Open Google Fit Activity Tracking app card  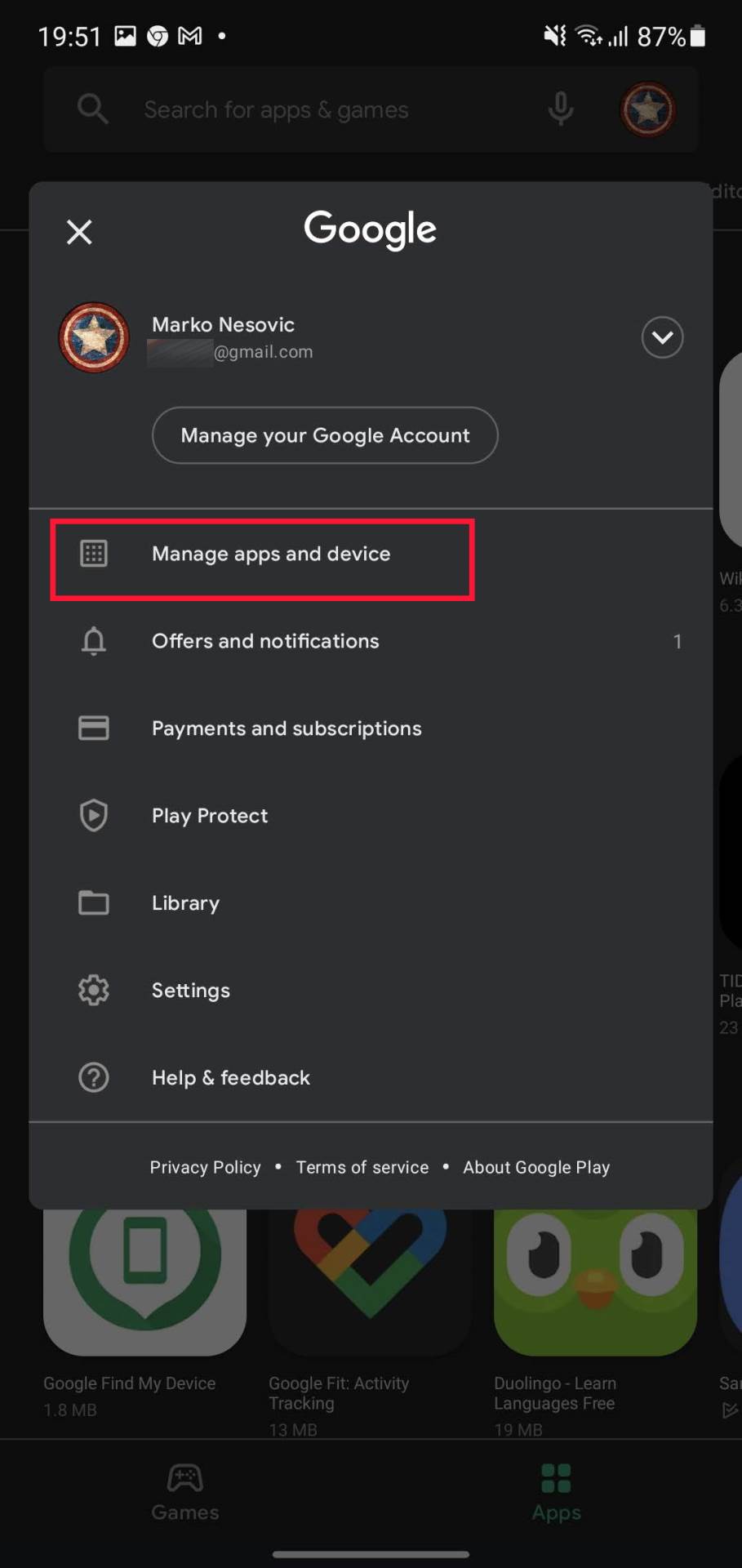[370, 1323]
